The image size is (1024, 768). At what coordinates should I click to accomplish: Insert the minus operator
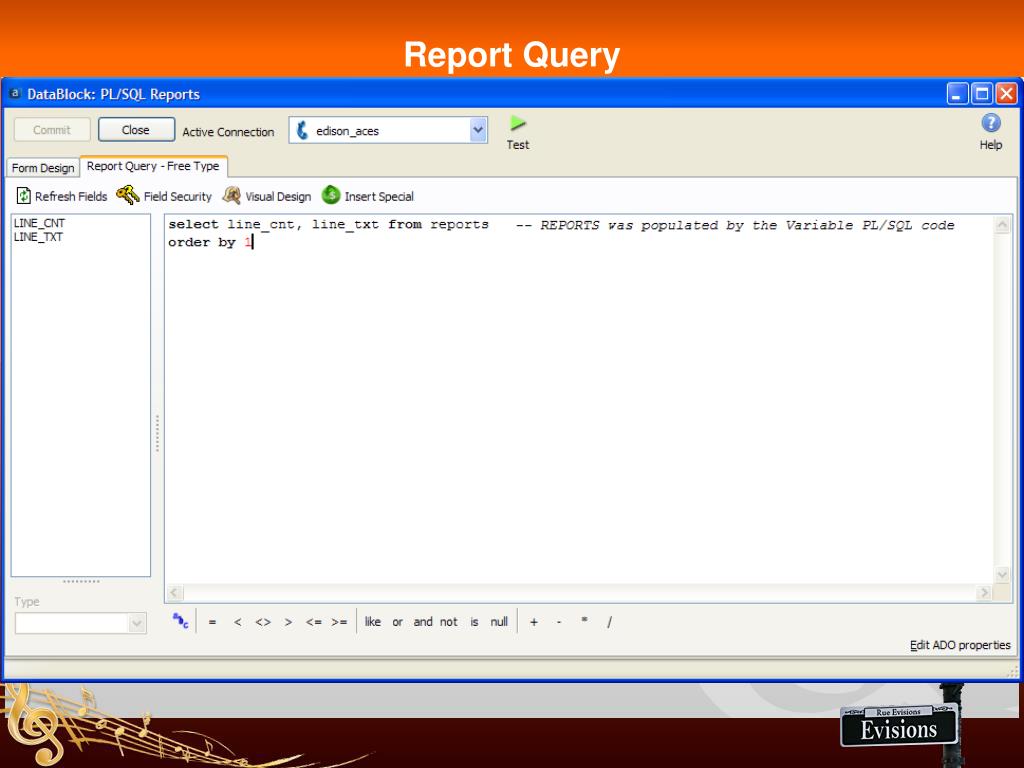pos(559,622)
